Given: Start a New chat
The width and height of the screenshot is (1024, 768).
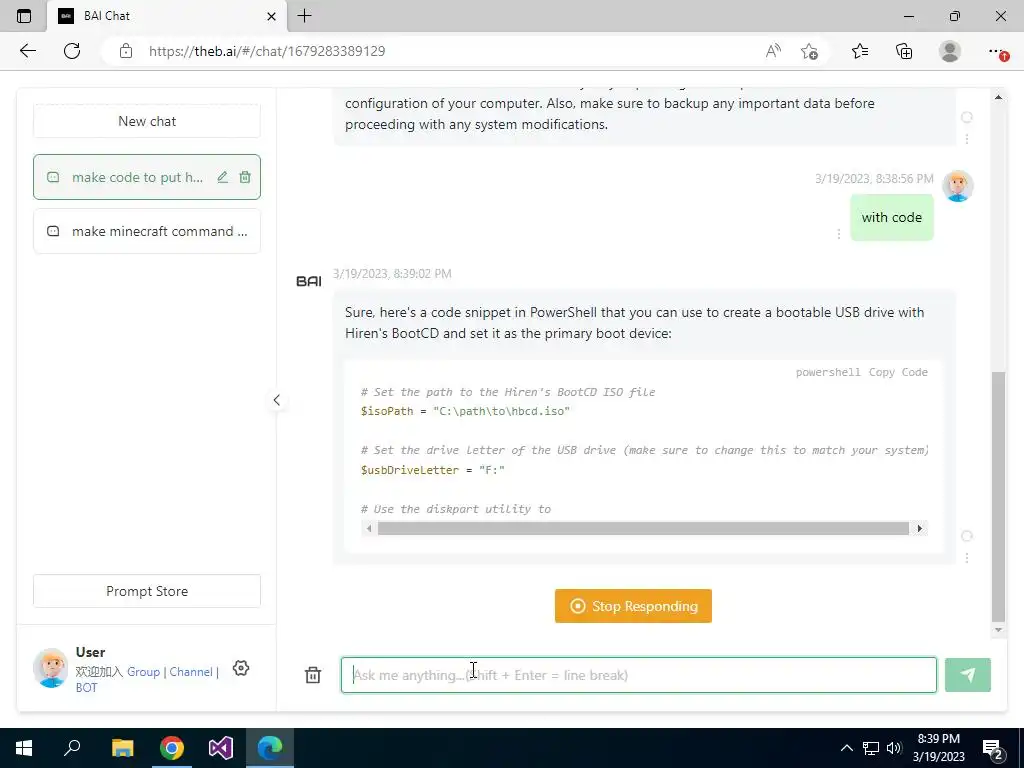Looking at the screenshot, I should pyautogui.click(x=147, y=121).
